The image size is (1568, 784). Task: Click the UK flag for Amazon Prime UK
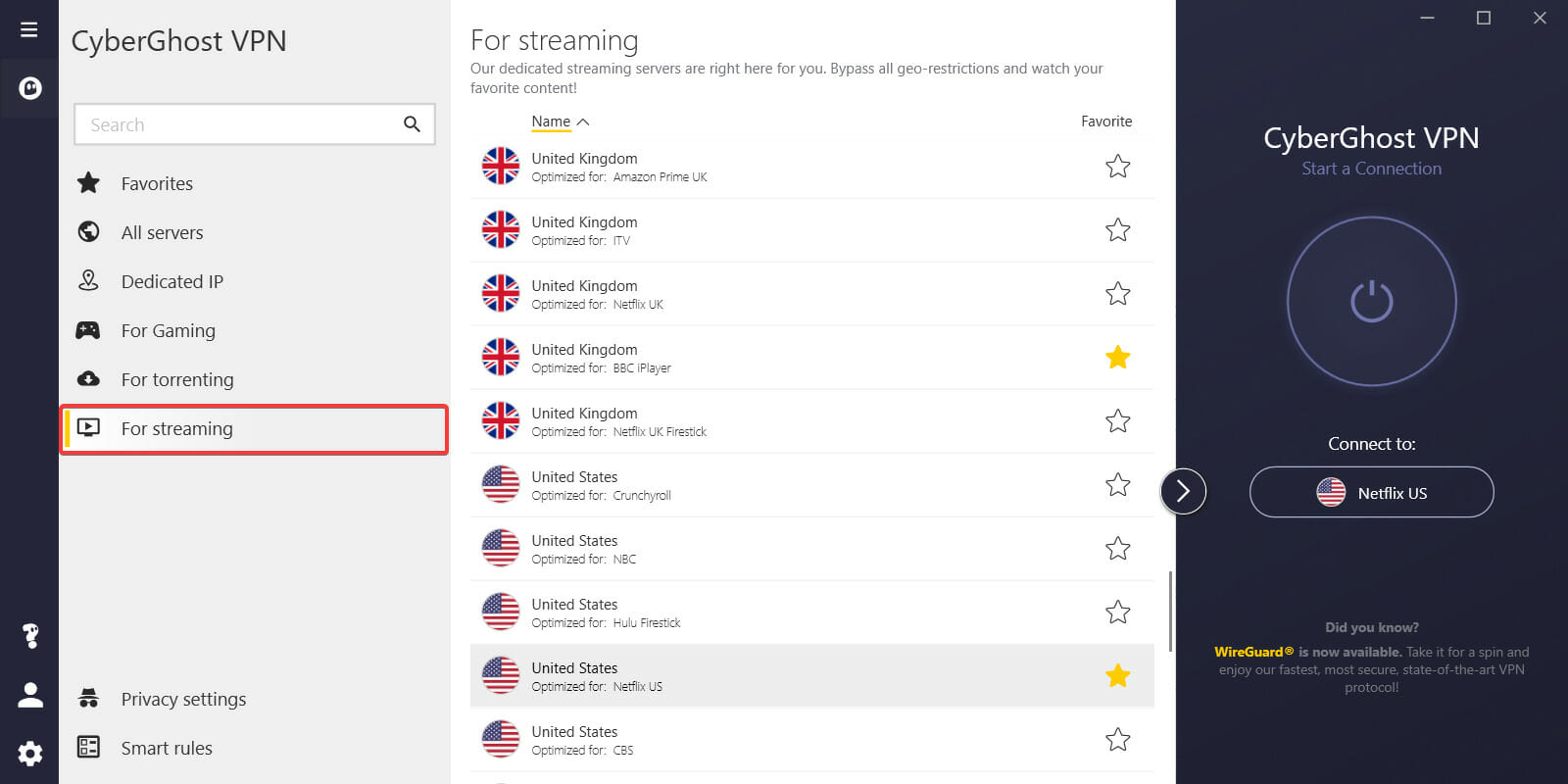coord(501,167)
